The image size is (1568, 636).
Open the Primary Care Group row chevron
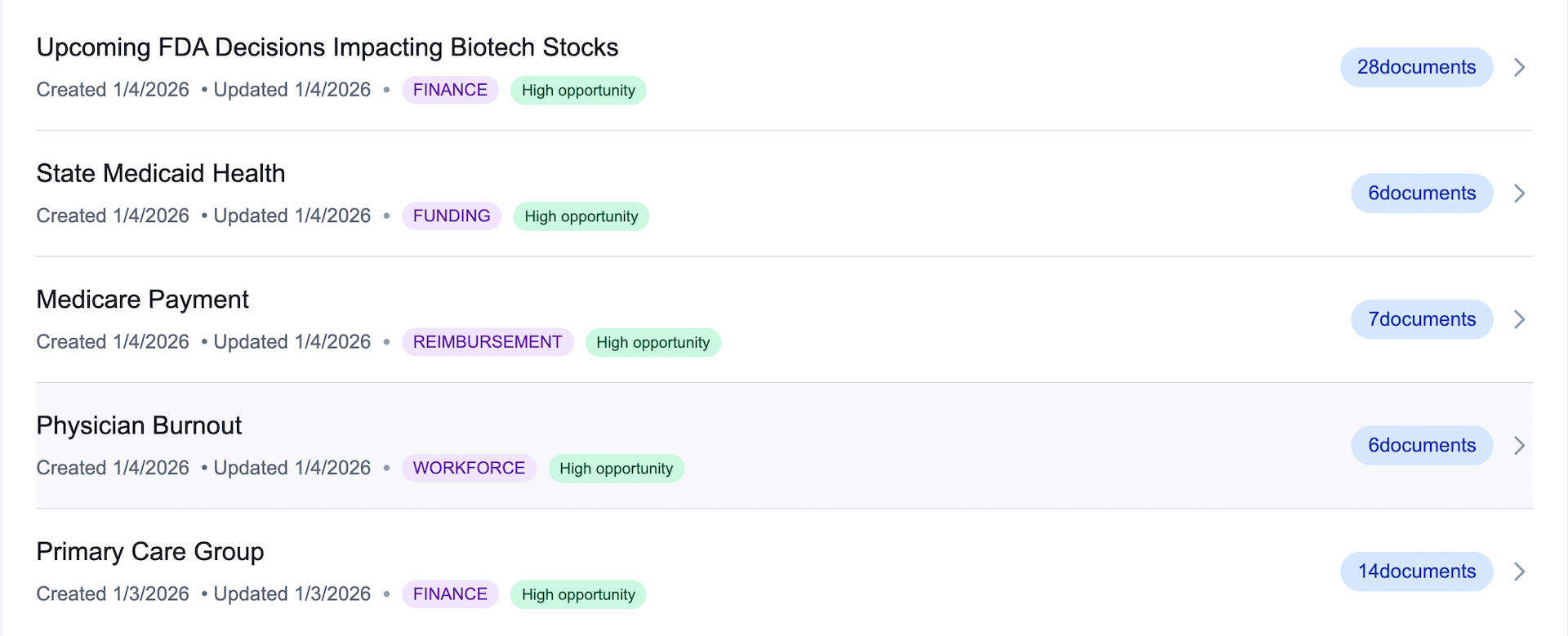pyautogui.click(x=1519, y=572)
